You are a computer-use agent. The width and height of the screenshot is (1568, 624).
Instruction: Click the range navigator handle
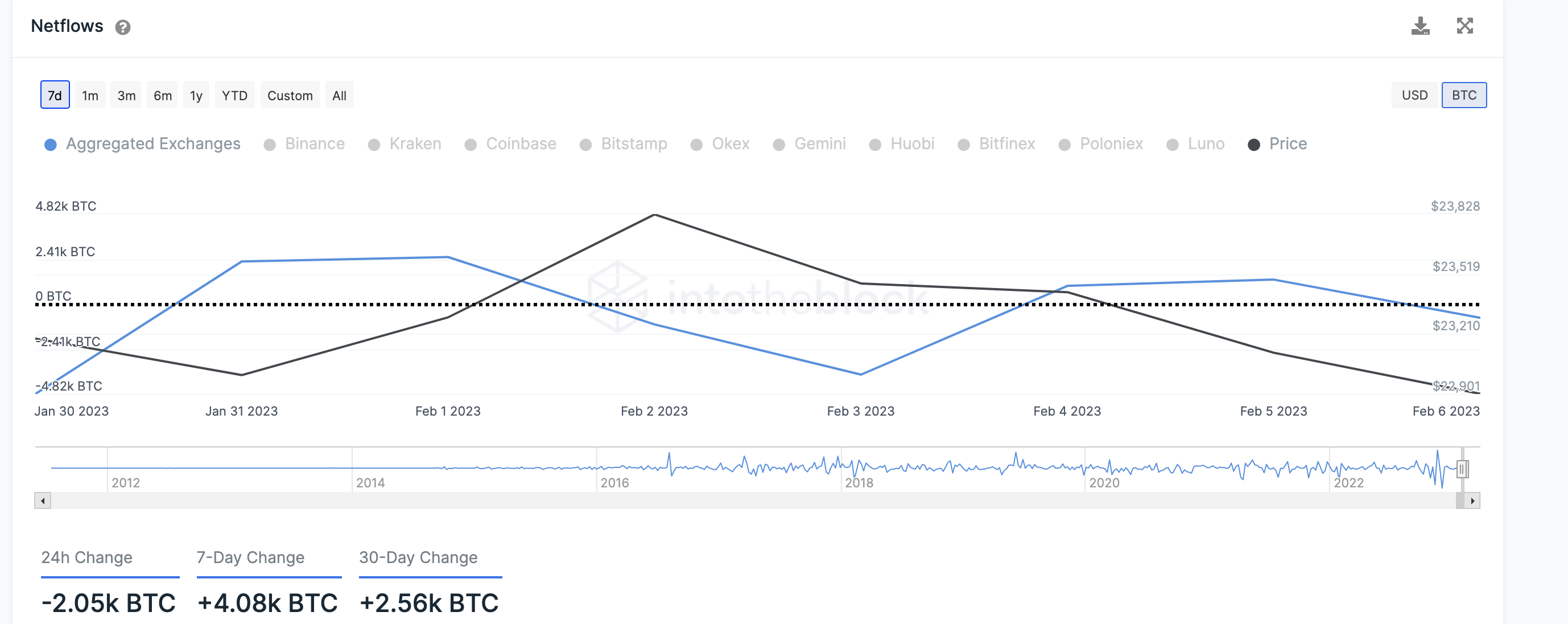(1462, 469)
